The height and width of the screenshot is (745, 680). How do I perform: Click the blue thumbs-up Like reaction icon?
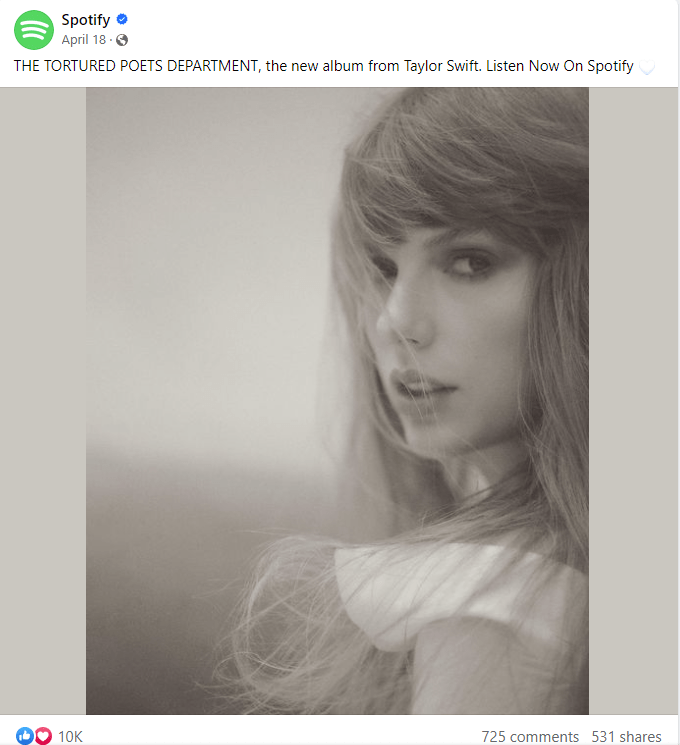[25, 735]
